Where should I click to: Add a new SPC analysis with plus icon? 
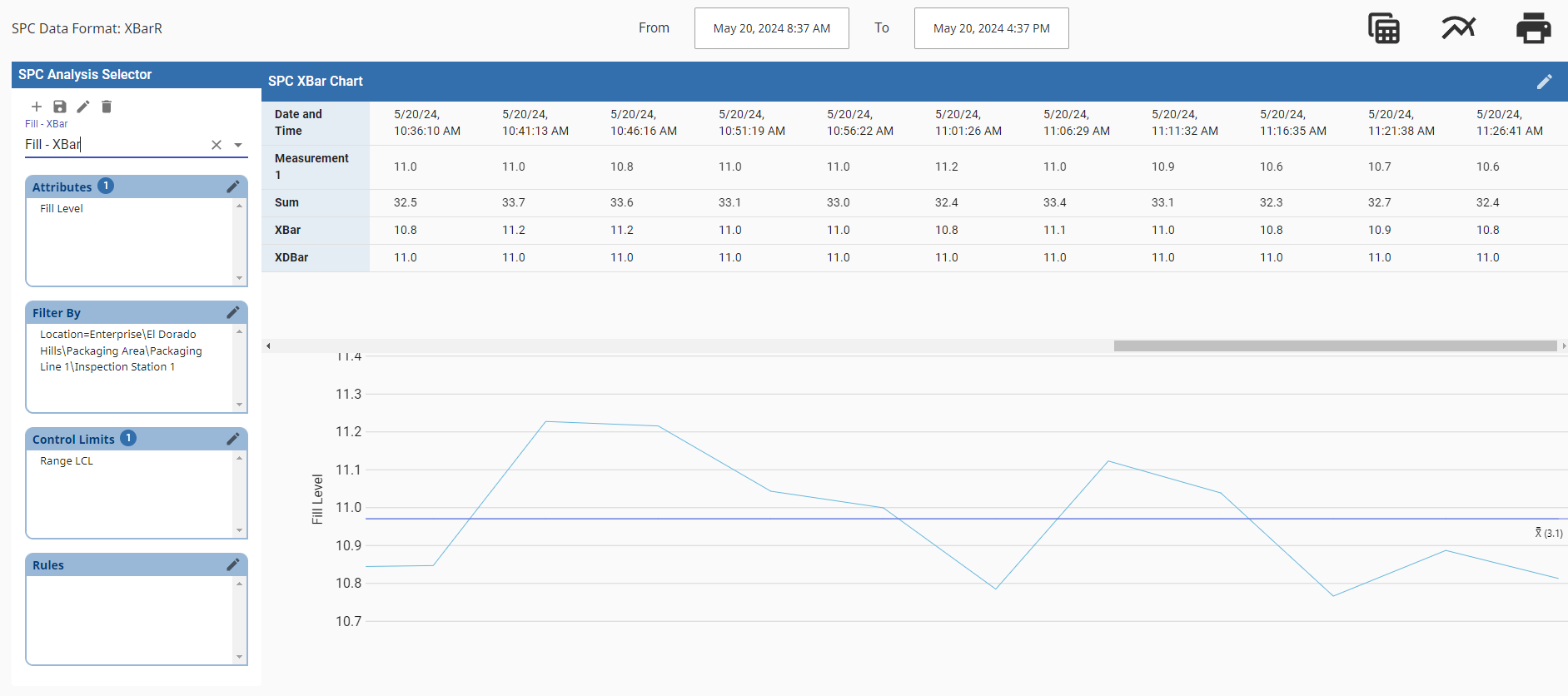(37, 107)
